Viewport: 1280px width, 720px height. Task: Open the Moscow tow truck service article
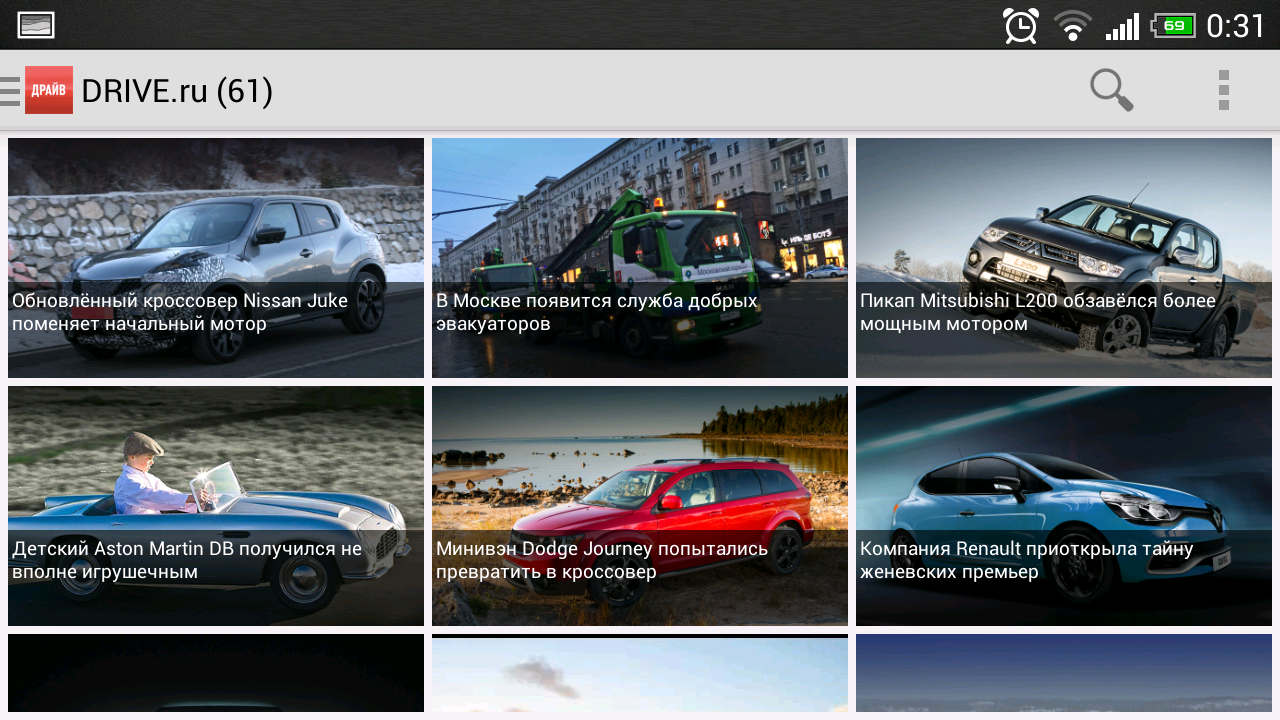pos(640,258)
